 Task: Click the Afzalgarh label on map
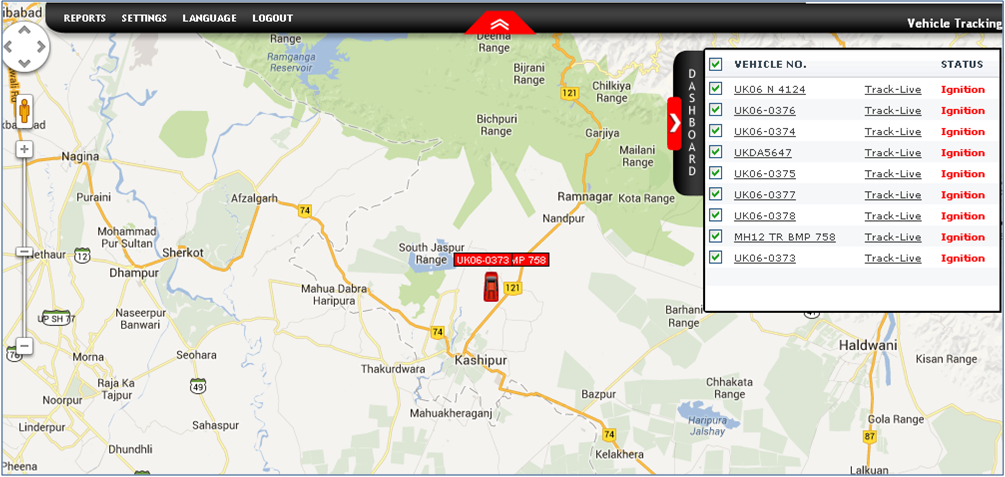[254, 199]
